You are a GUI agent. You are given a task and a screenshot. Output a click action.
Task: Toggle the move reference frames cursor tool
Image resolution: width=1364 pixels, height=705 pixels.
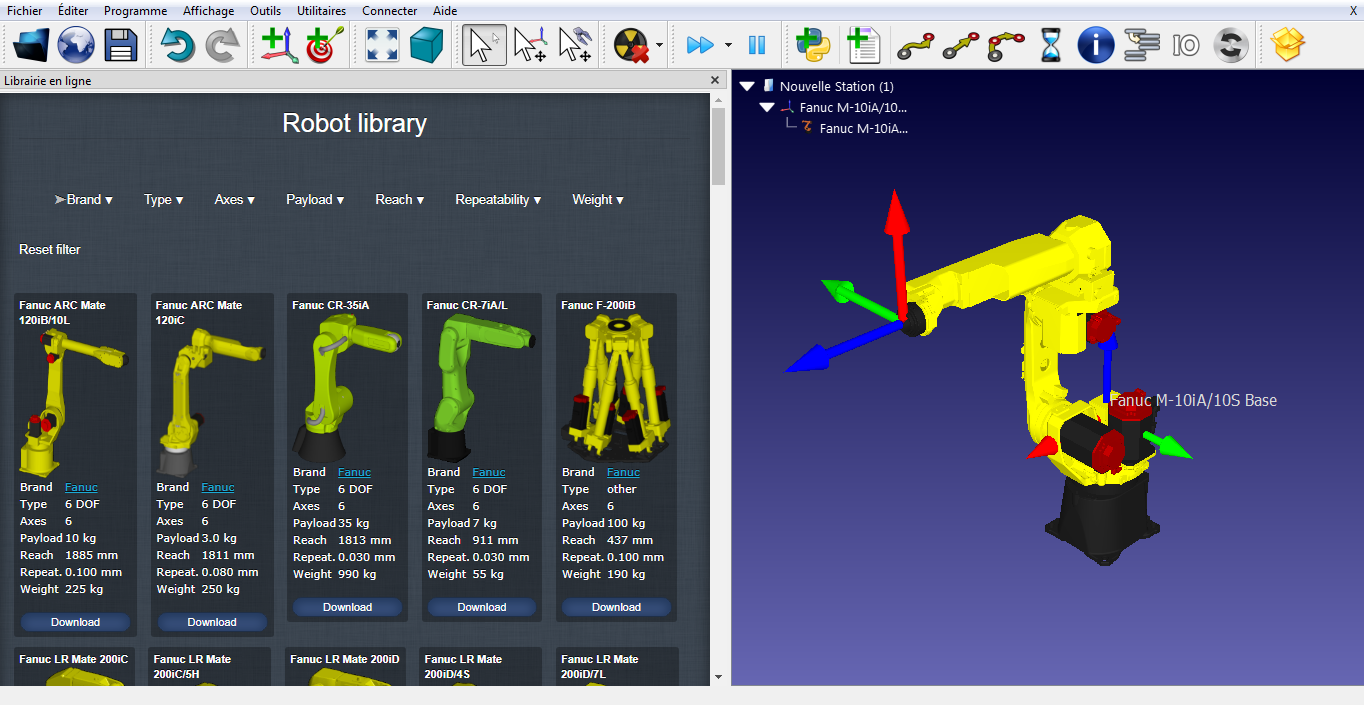tap(530, 45)
